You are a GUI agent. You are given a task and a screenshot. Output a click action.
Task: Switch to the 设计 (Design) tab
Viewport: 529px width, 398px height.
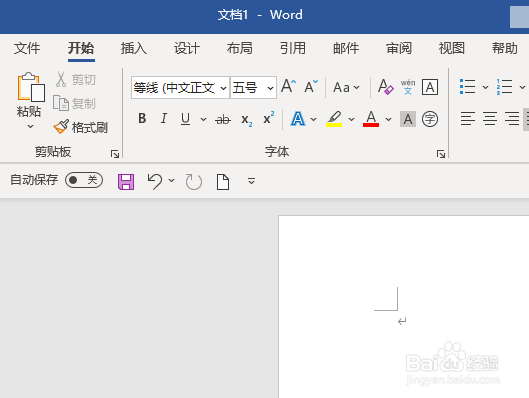coord(187,48)
